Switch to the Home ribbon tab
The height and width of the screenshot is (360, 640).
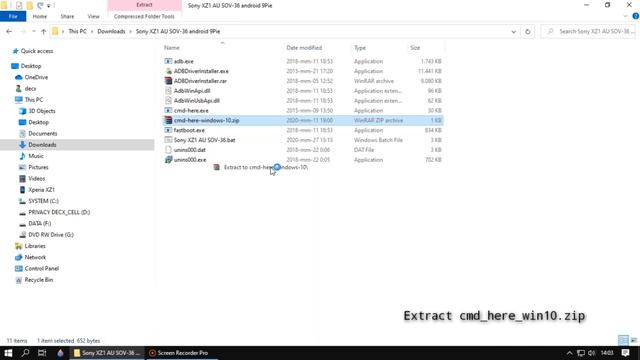[40, 16]
